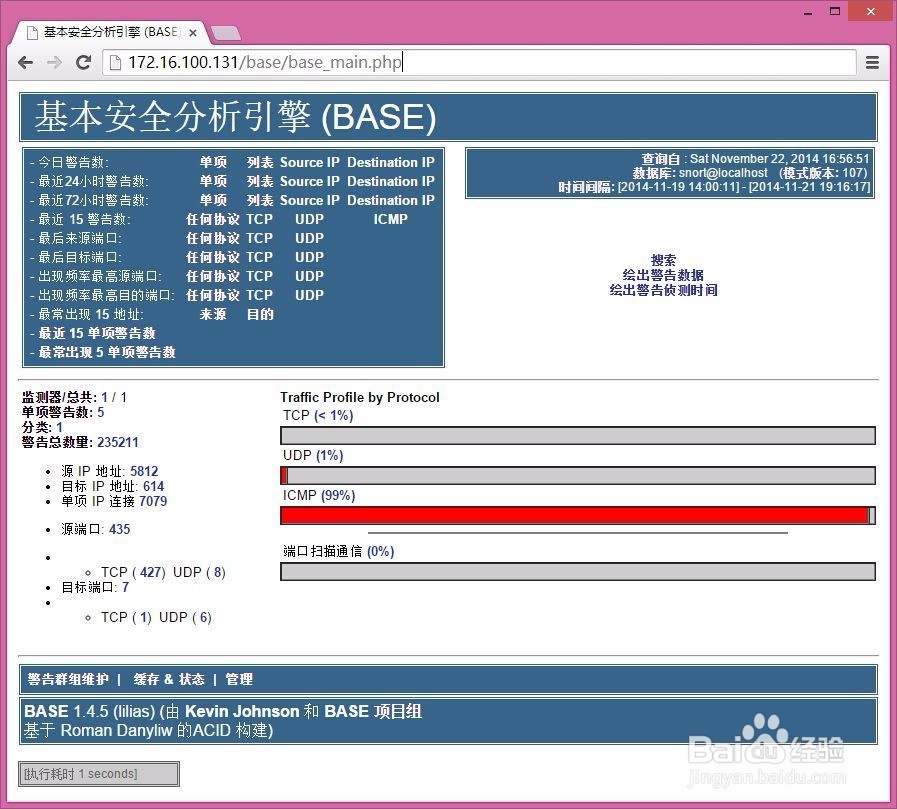Open Chrome's hamburger menu
Image resolution: width=897 pixels, height=809 pixels.
872,62
